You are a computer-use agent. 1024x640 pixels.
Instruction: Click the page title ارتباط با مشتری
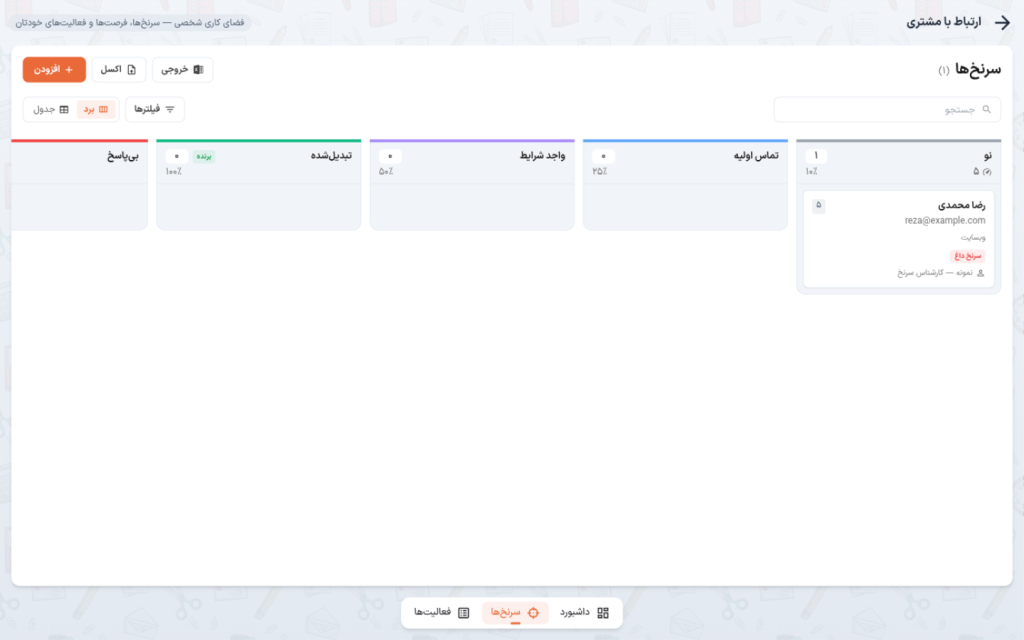coord(944,22)
